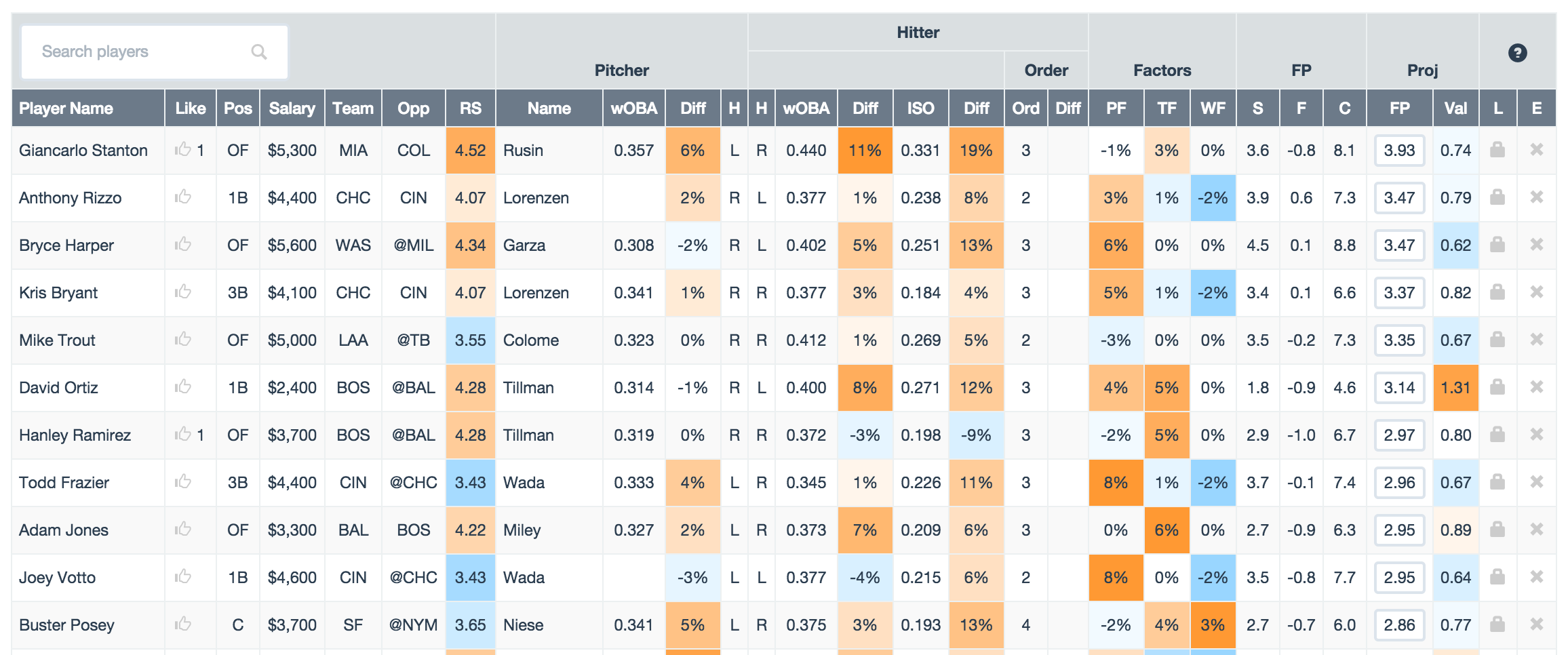The height and width of the screenshot is (655, 1568).
Task: Click thumbs-up icon for Mike Trout
Action: [183, 340]
